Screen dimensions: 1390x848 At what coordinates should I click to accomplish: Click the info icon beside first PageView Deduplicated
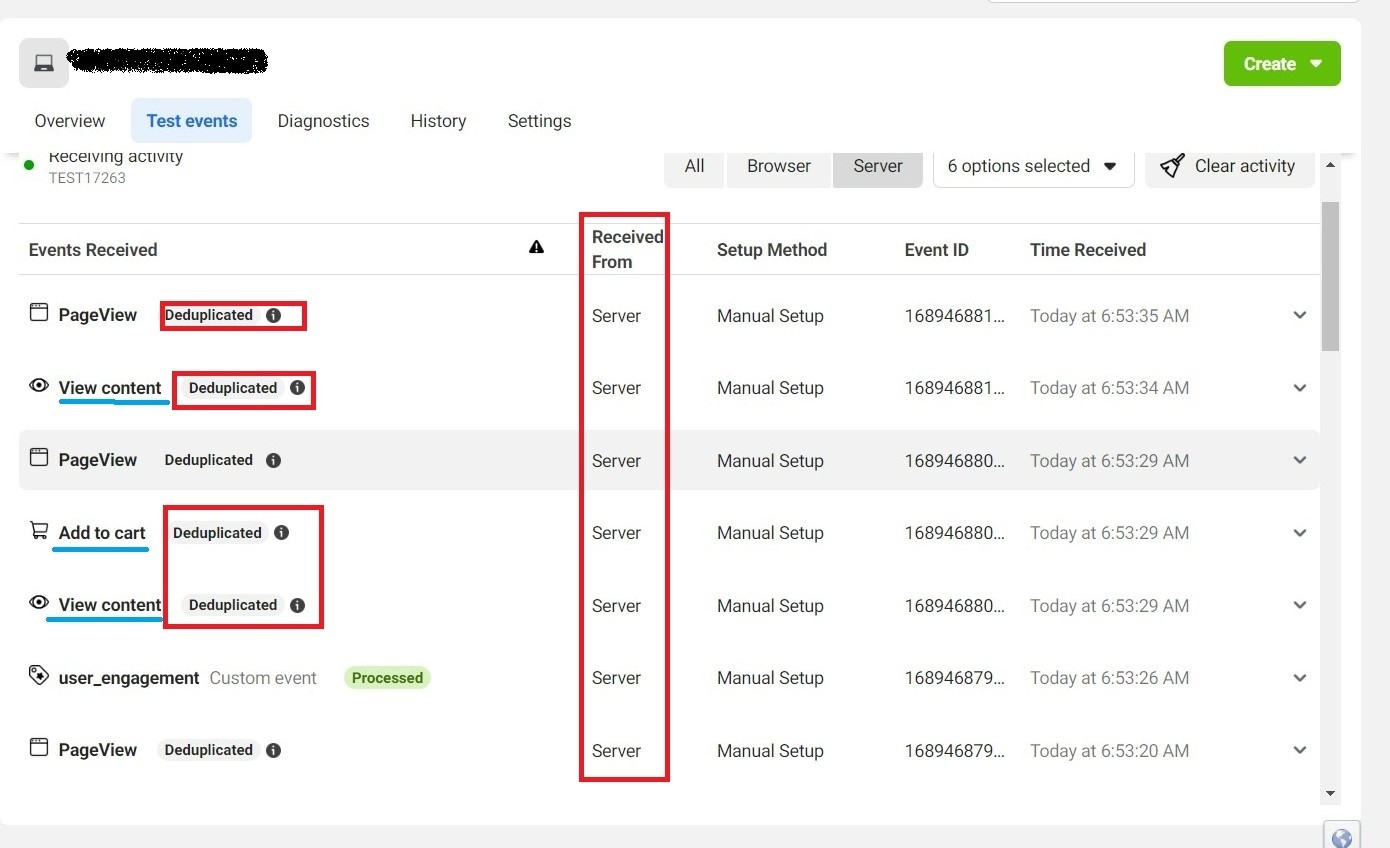tap(274, 315)
